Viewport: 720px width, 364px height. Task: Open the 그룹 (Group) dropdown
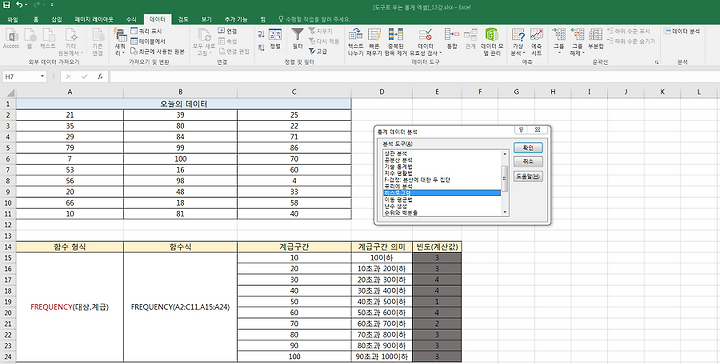559,41
